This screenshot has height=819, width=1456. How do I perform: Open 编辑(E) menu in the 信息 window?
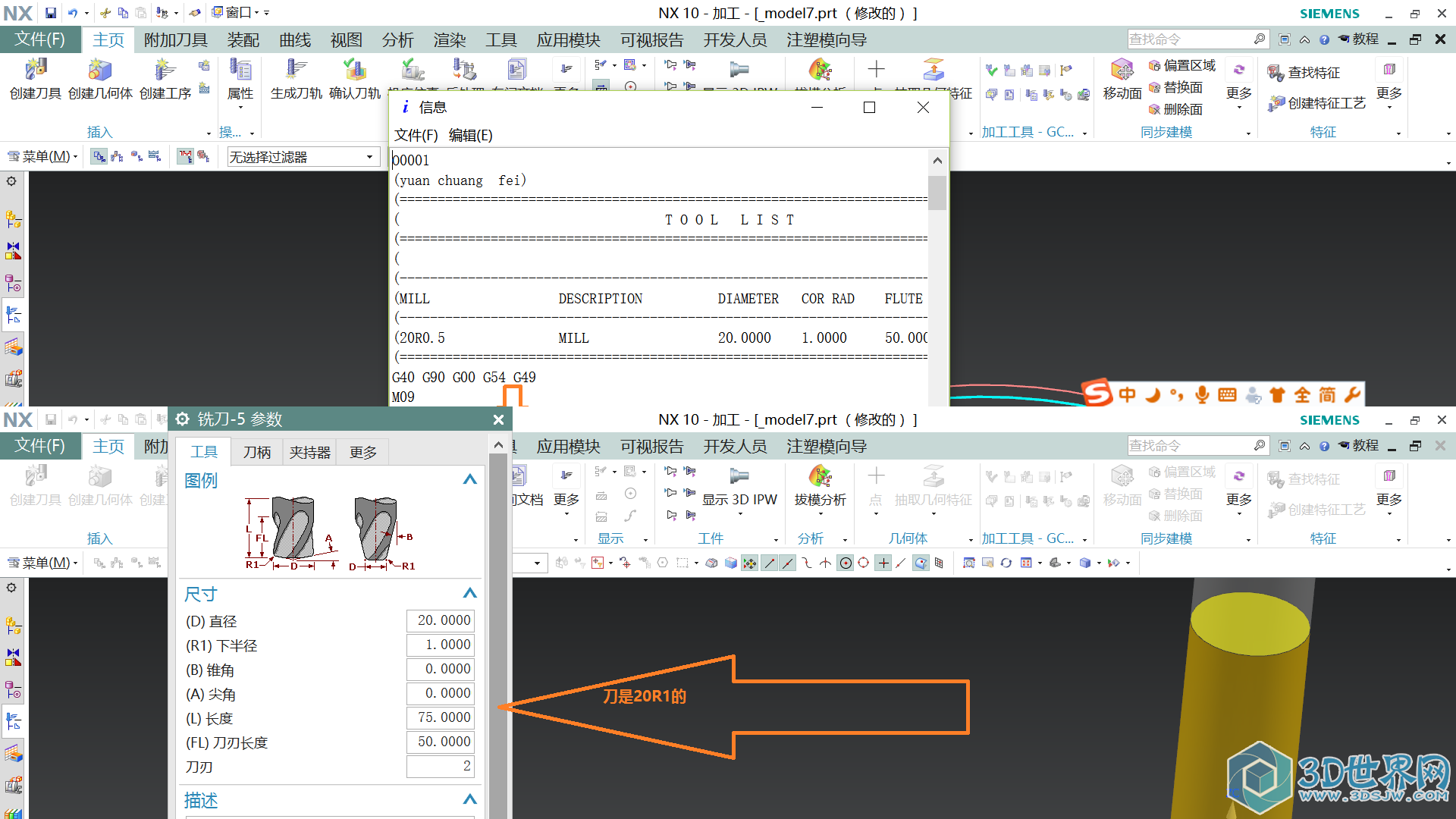[x=470, y=135]
